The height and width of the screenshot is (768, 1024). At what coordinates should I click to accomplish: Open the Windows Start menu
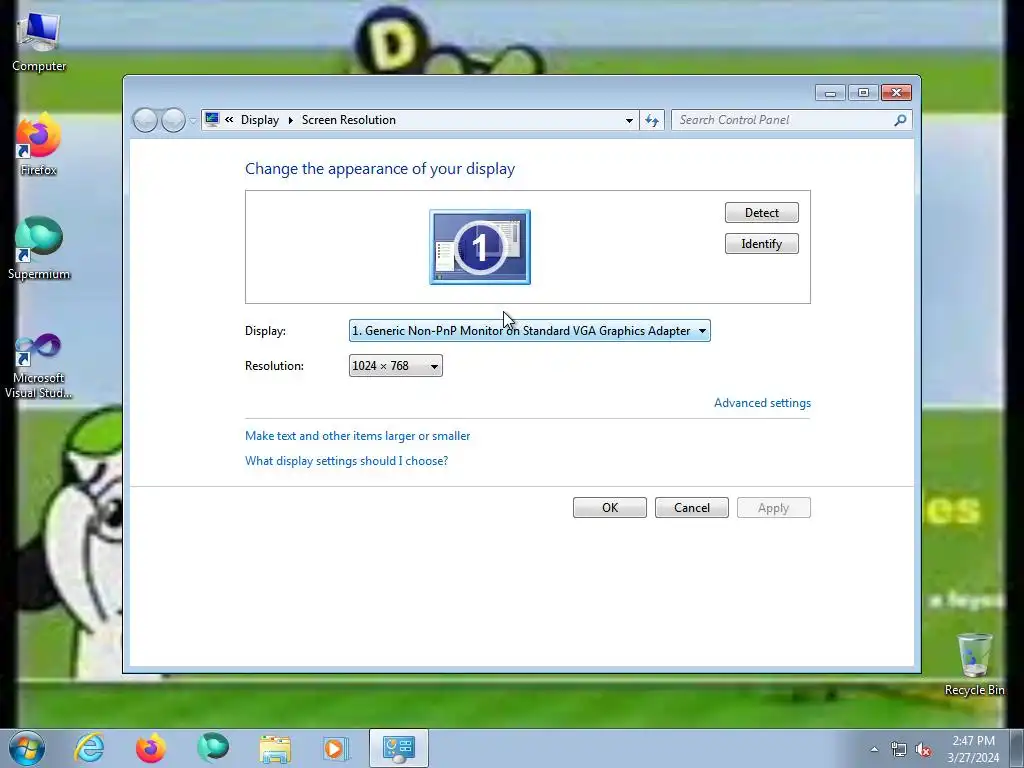pyautogui.click(x=27, y=748)
